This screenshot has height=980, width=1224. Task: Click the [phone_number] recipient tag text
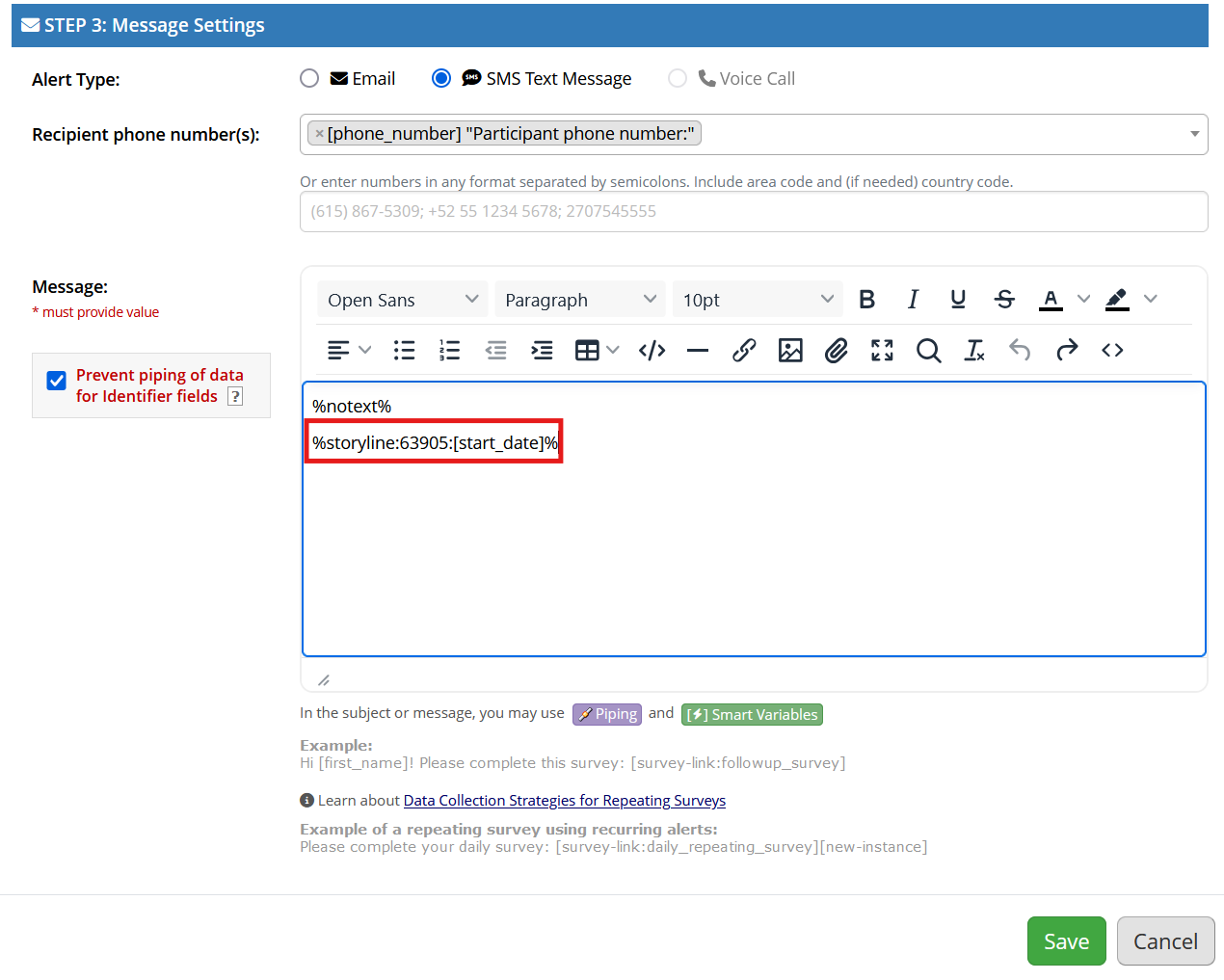[511, 134]
